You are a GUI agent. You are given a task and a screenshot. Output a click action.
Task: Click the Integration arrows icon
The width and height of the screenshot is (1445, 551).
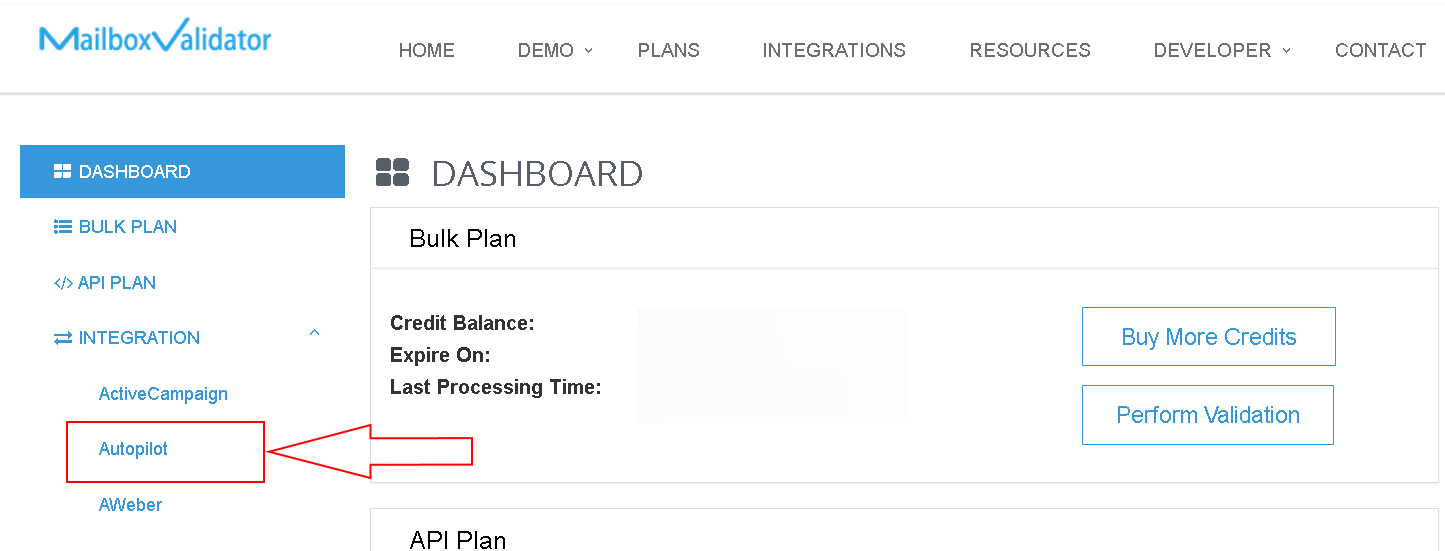pos(62,338)
